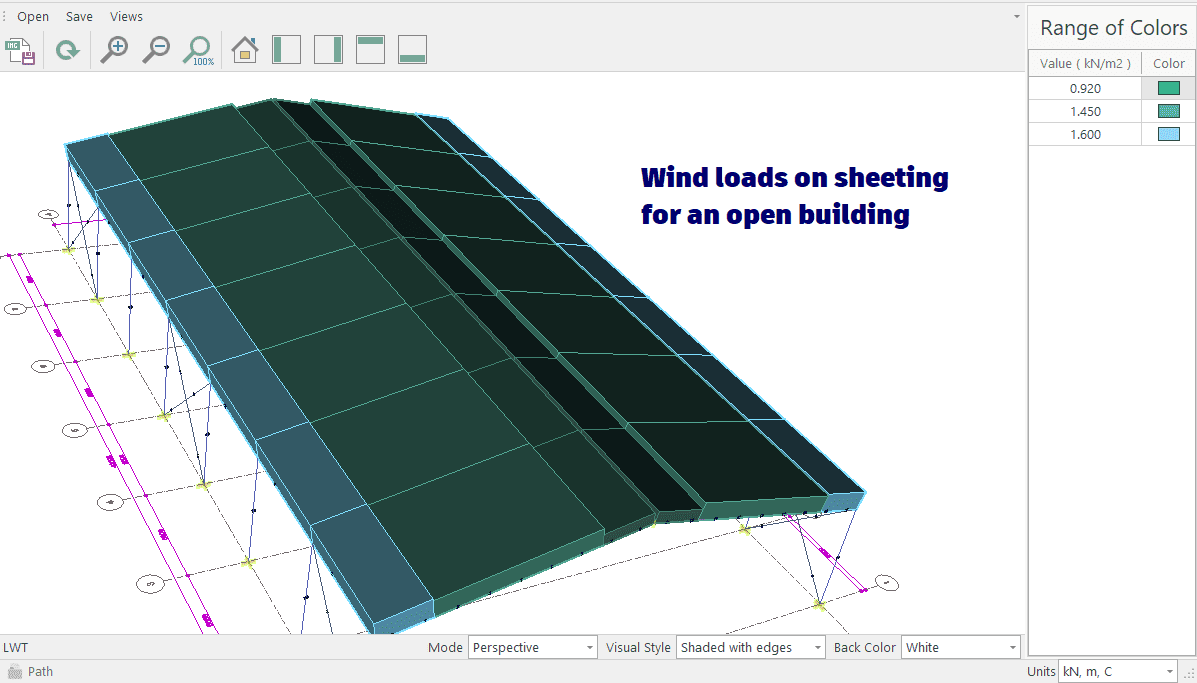Reset zoom to 100%

click(198, 50)
